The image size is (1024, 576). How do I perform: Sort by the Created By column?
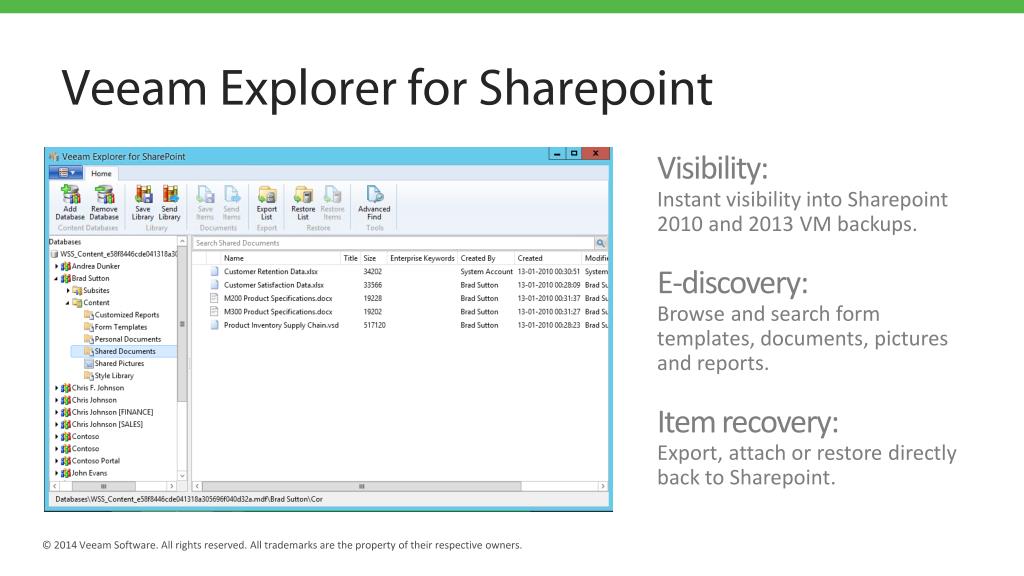coord(486,259)
